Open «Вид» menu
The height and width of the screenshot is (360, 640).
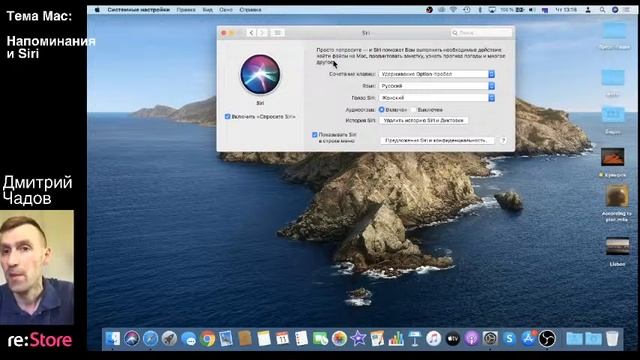coord(207,9)
